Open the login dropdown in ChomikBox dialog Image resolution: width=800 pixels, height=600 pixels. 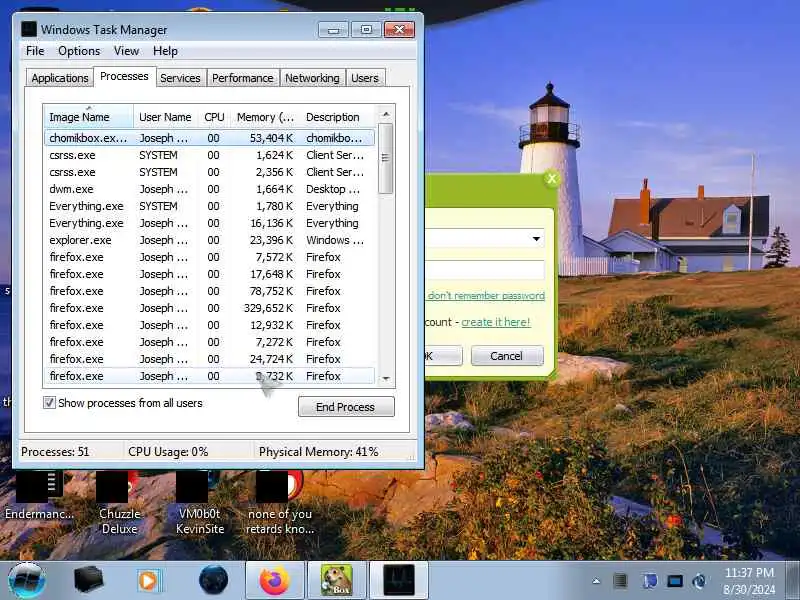(536, 239)
